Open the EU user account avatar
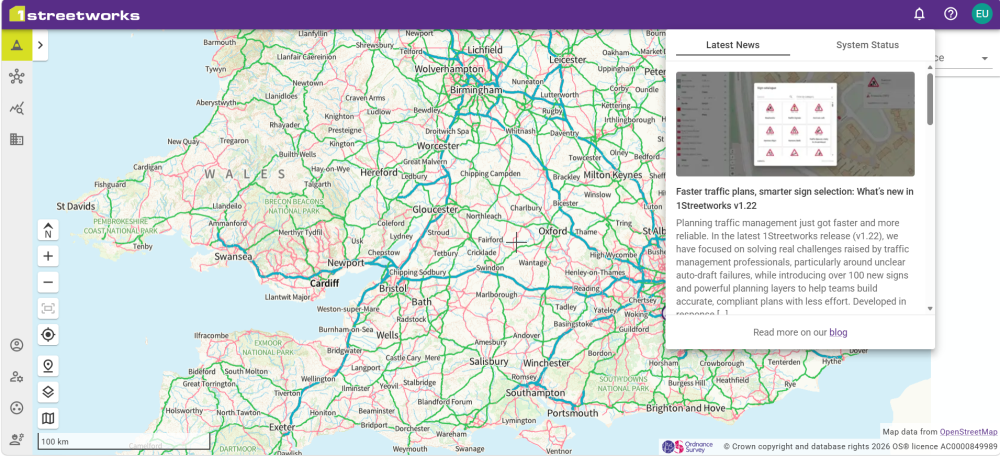1000x456 pixels. [x=982, y=14]
